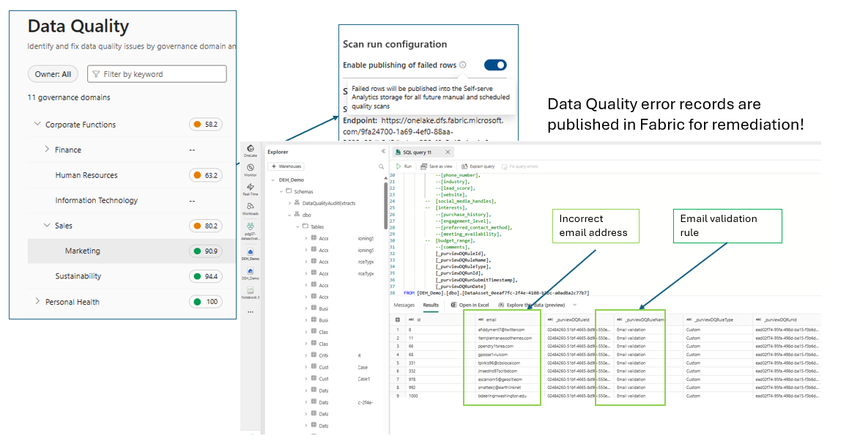This screenshot has height=447, width=860.
Task: Click Explain query in the toolbar
Action: [x=478, y=166]
